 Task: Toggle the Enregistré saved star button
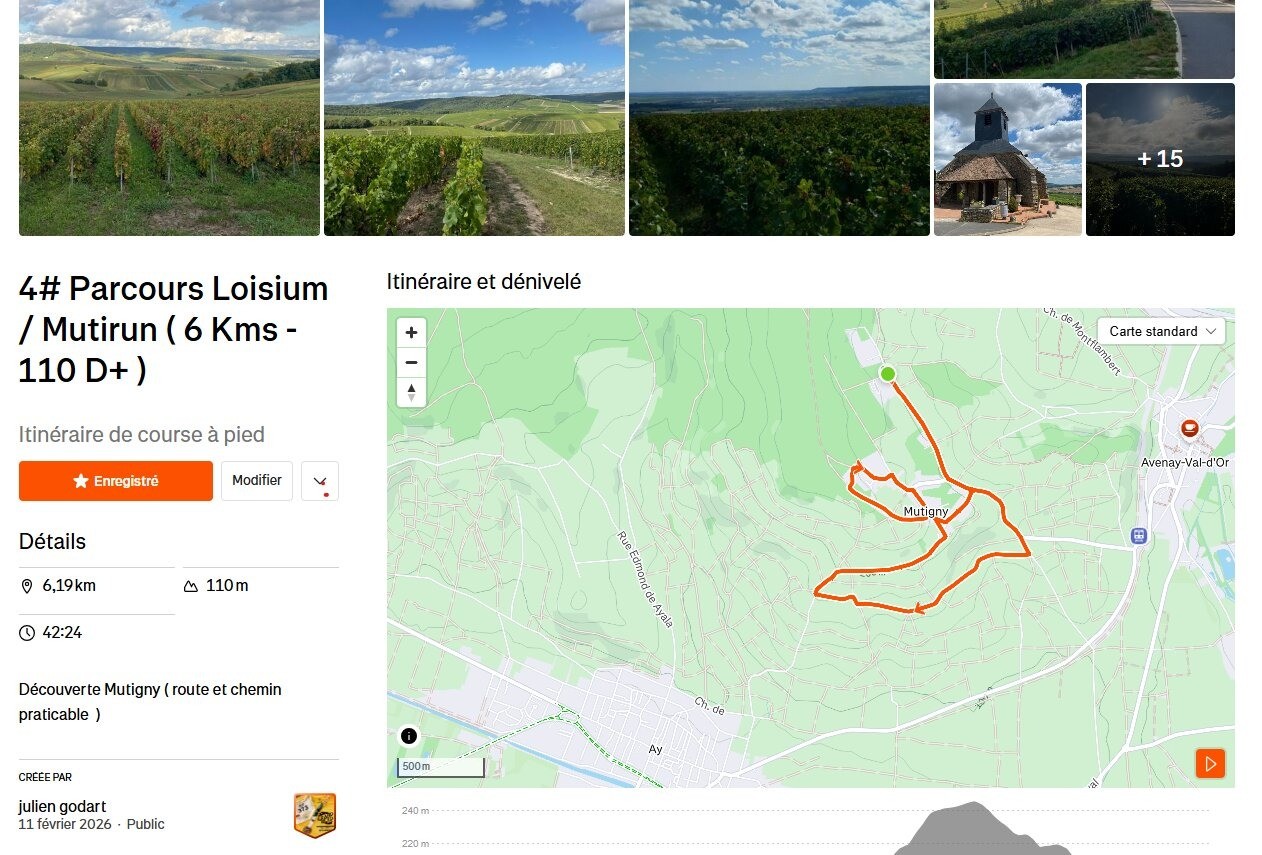116,481
